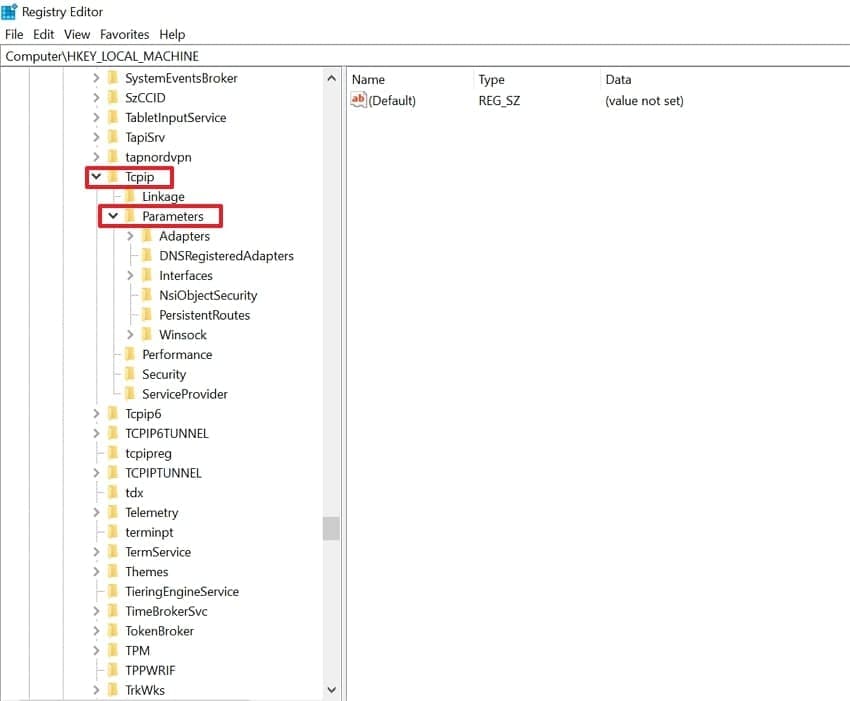Click the tree panel scrollbar down arrow

tap(332, 689)
